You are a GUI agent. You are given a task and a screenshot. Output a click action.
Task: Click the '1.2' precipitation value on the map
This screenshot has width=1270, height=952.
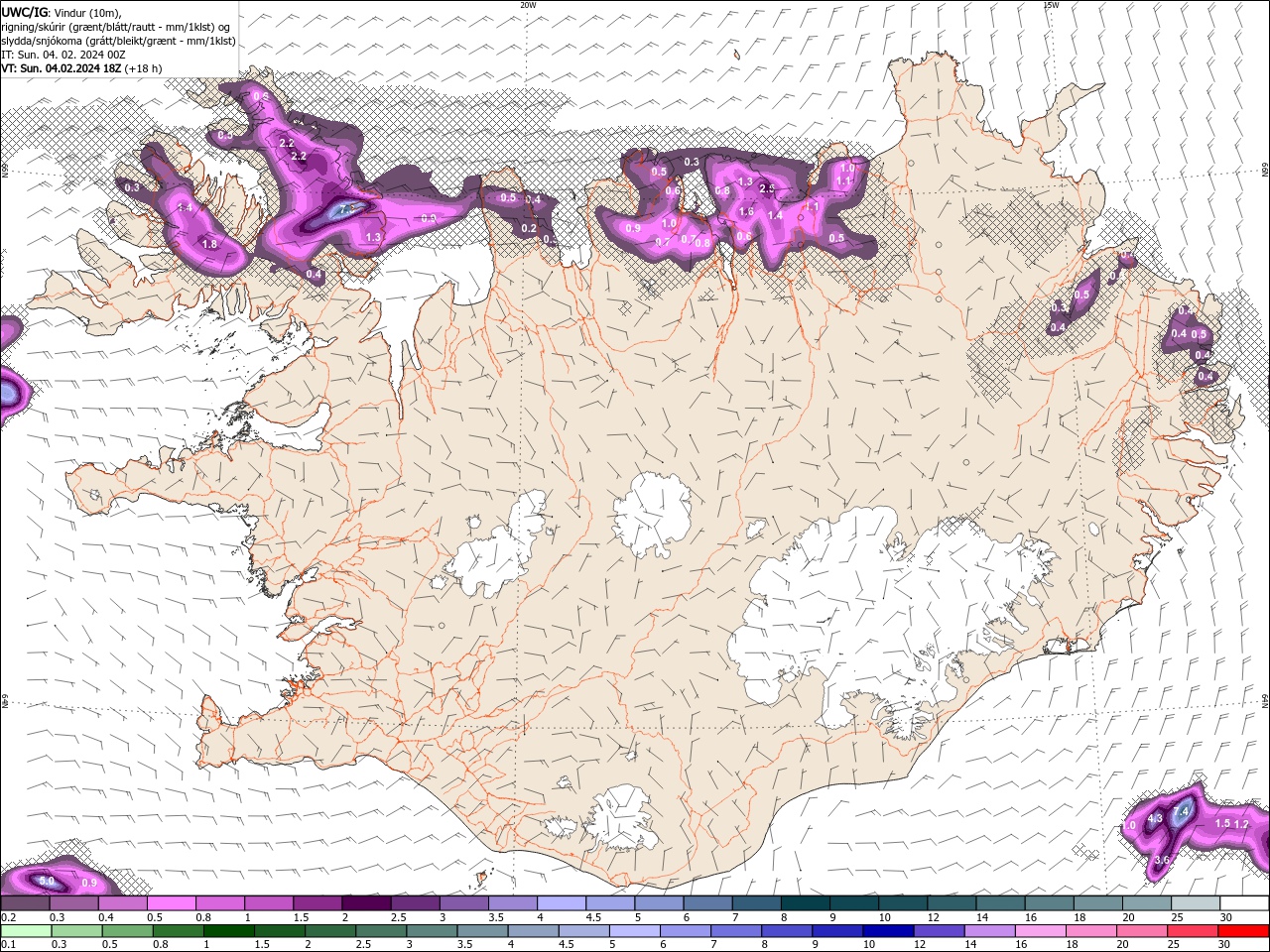point(1241,824)
